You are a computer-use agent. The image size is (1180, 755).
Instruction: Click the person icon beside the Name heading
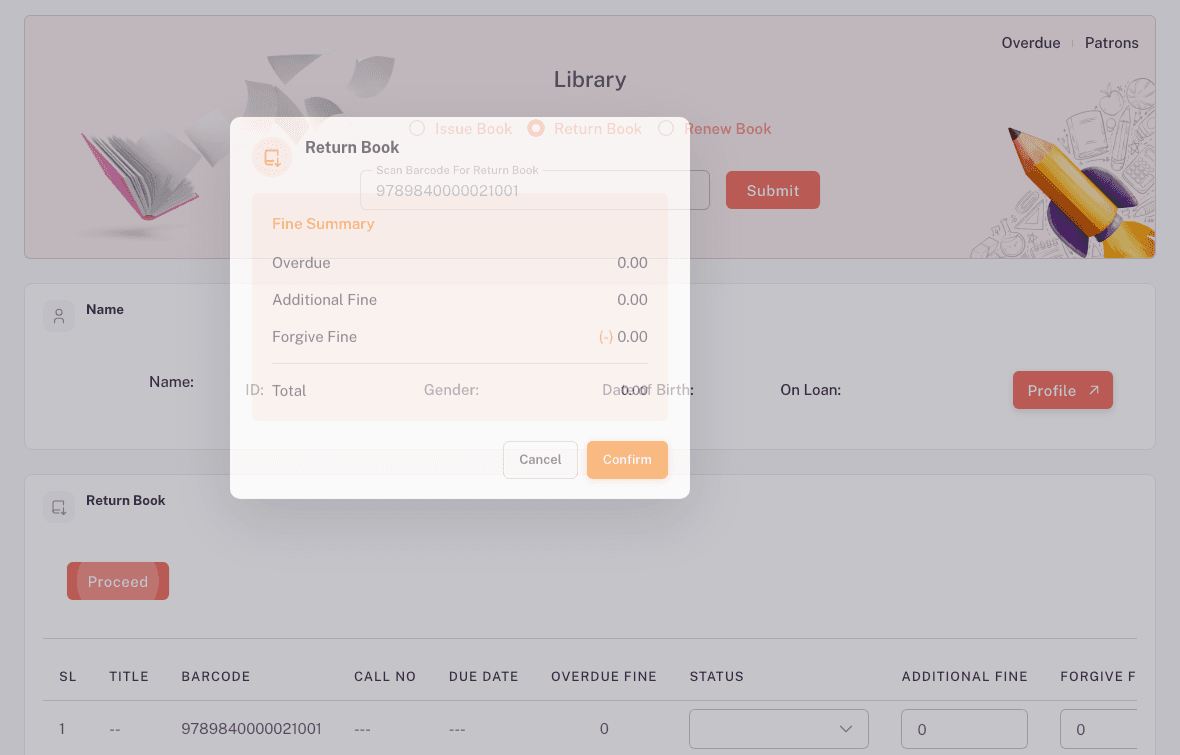pyautogui.click(x=59, y=316)
